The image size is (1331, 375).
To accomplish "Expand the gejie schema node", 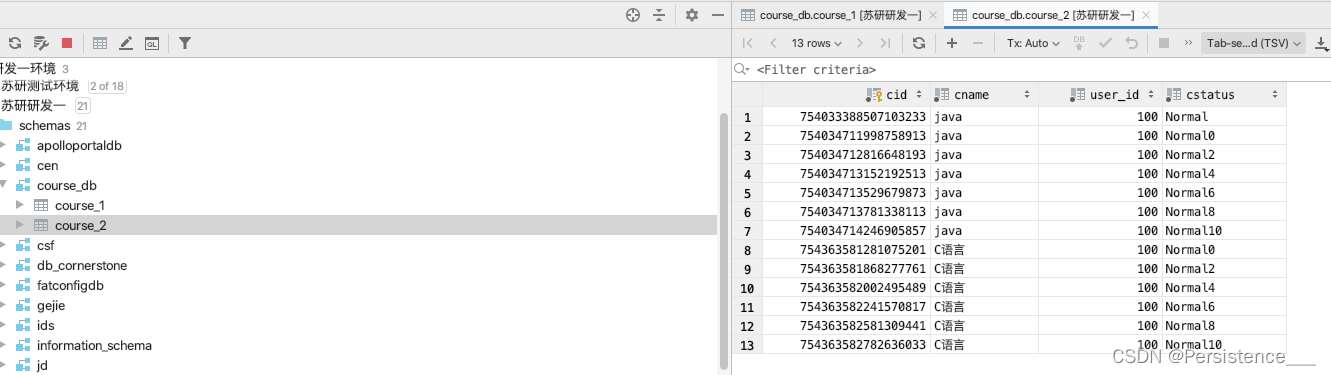I will [x=4, y=306].
